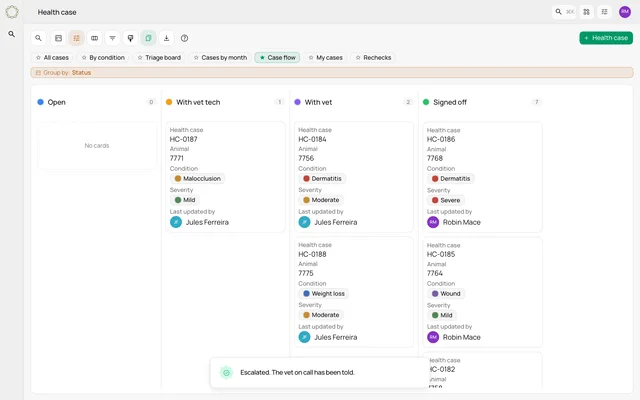Screen dimensions: 640x400
Task: Click Jules Ferreira avatar on HC-0187
Action: tap(176, 222)
